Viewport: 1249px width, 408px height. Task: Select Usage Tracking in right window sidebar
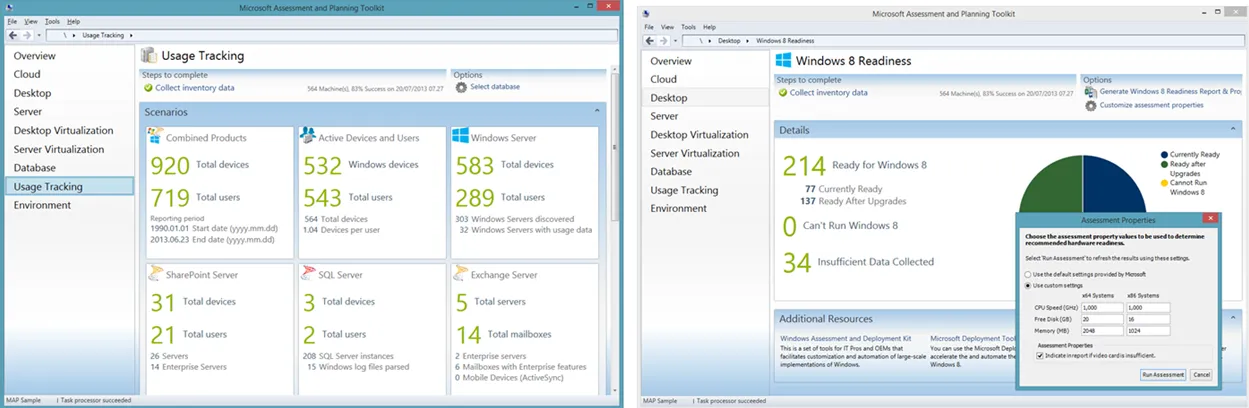pyautogui.click(x=684, y=190)
